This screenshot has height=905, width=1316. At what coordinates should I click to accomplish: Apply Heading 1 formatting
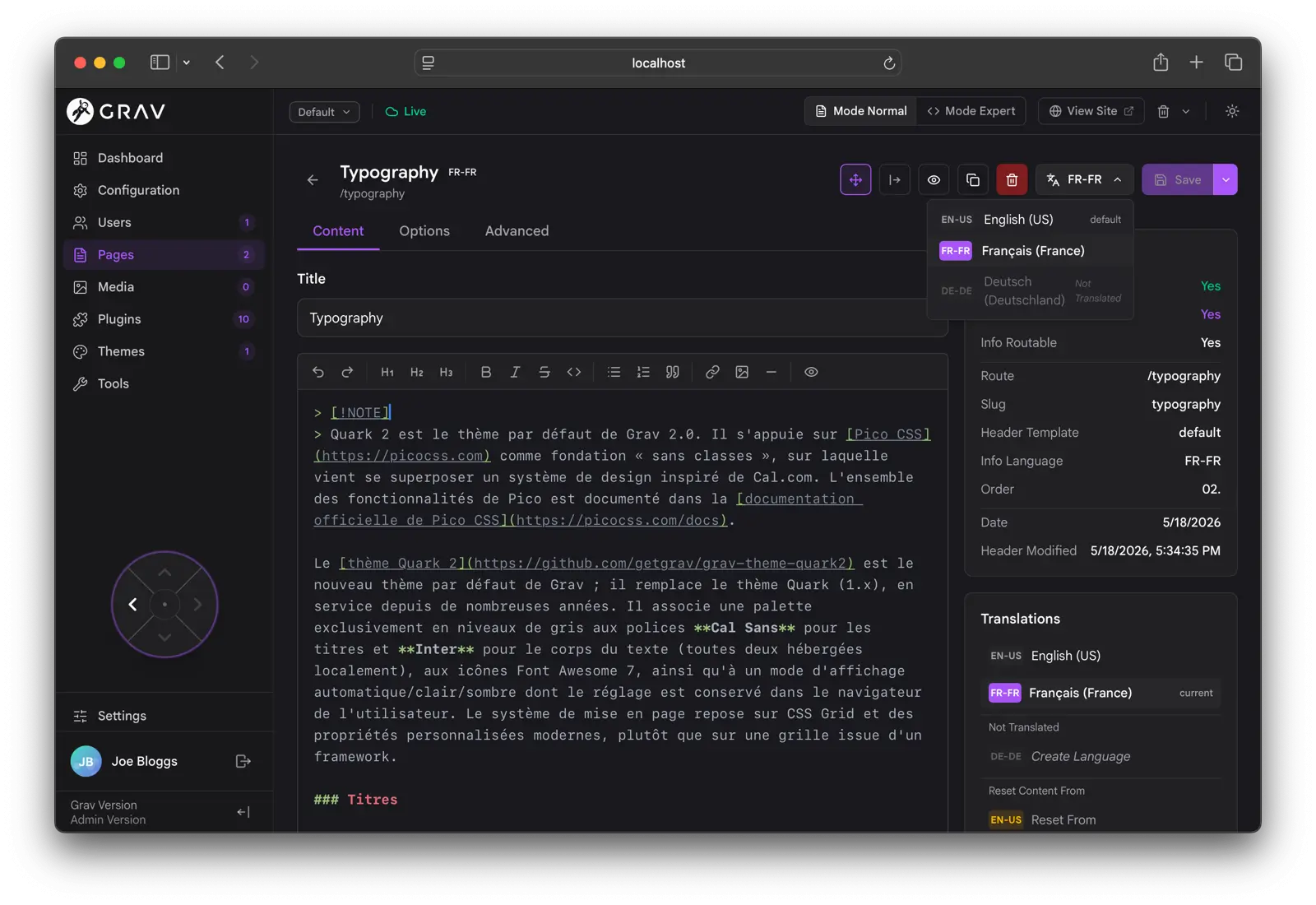pyautogui.click(x=387, y=372)
